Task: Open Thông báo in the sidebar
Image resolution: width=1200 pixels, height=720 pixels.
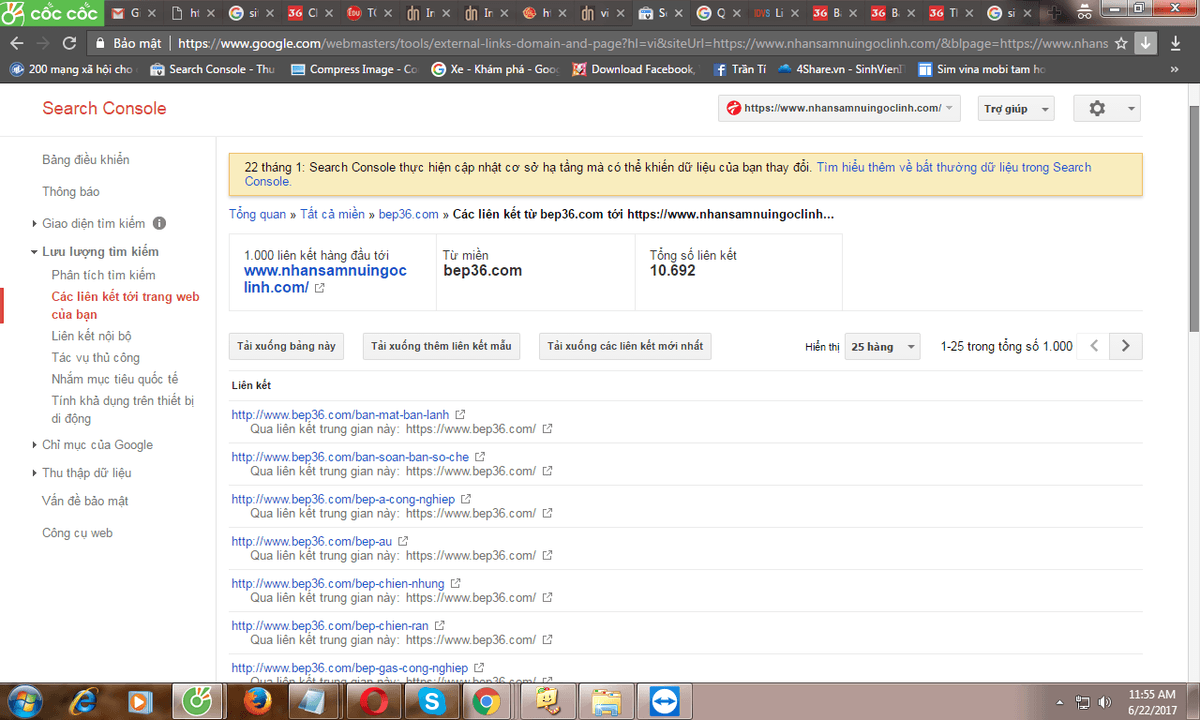Action: 71,192
